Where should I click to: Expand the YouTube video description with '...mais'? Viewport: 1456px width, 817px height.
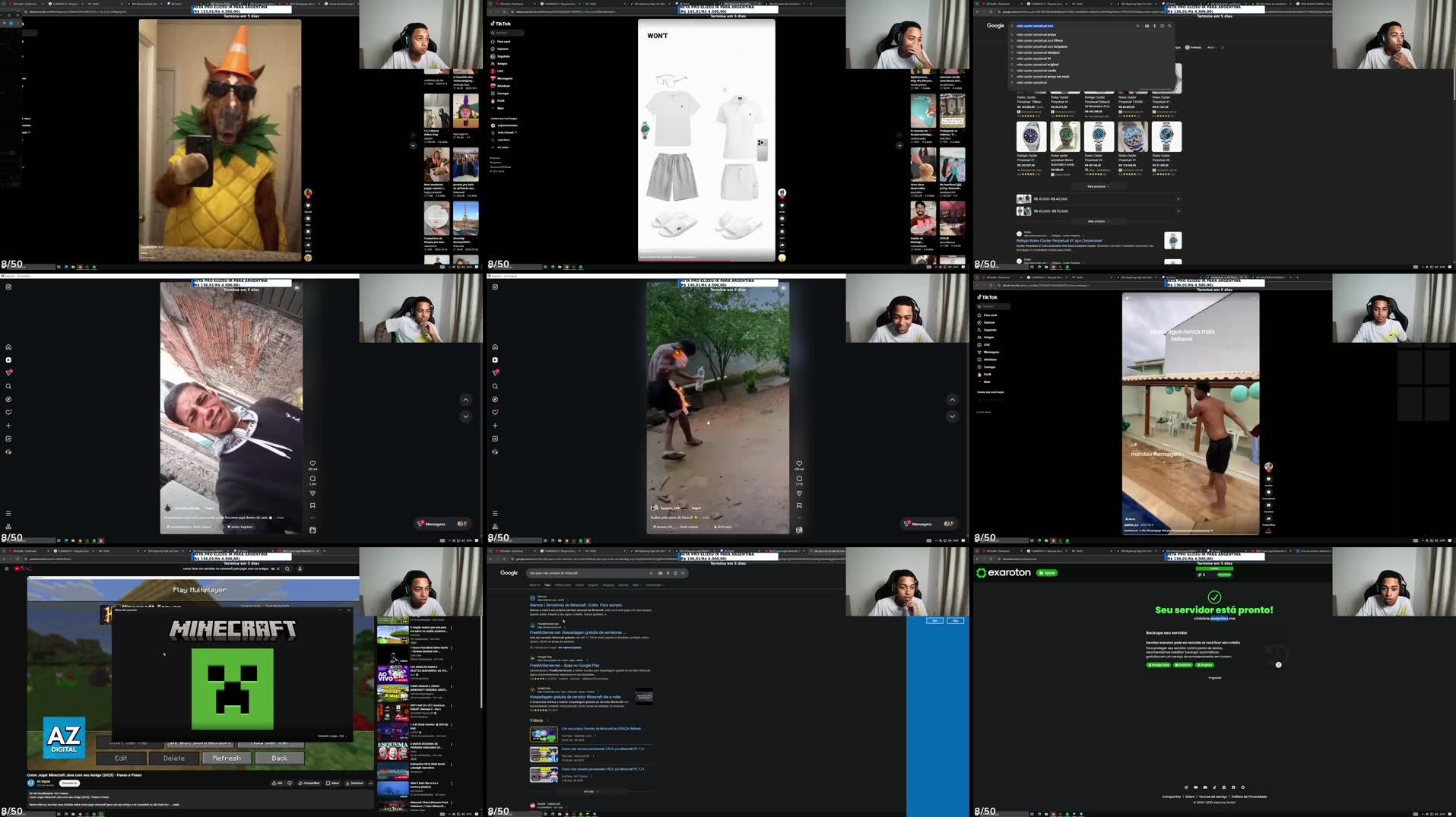[x=175, y=805]
